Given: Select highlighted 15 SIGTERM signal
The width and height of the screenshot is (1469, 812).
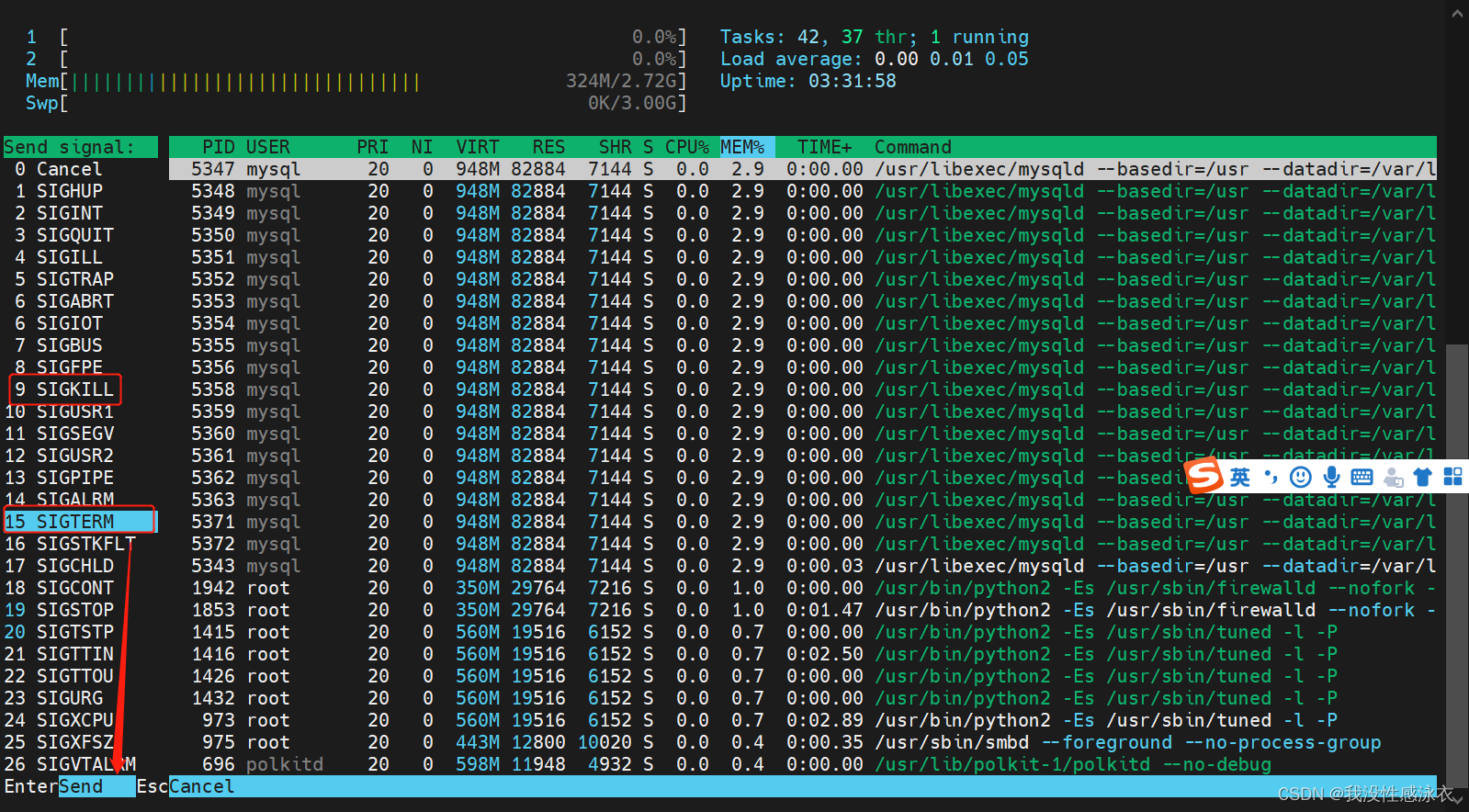Looking at the screenshot, I should pos(81,522).
